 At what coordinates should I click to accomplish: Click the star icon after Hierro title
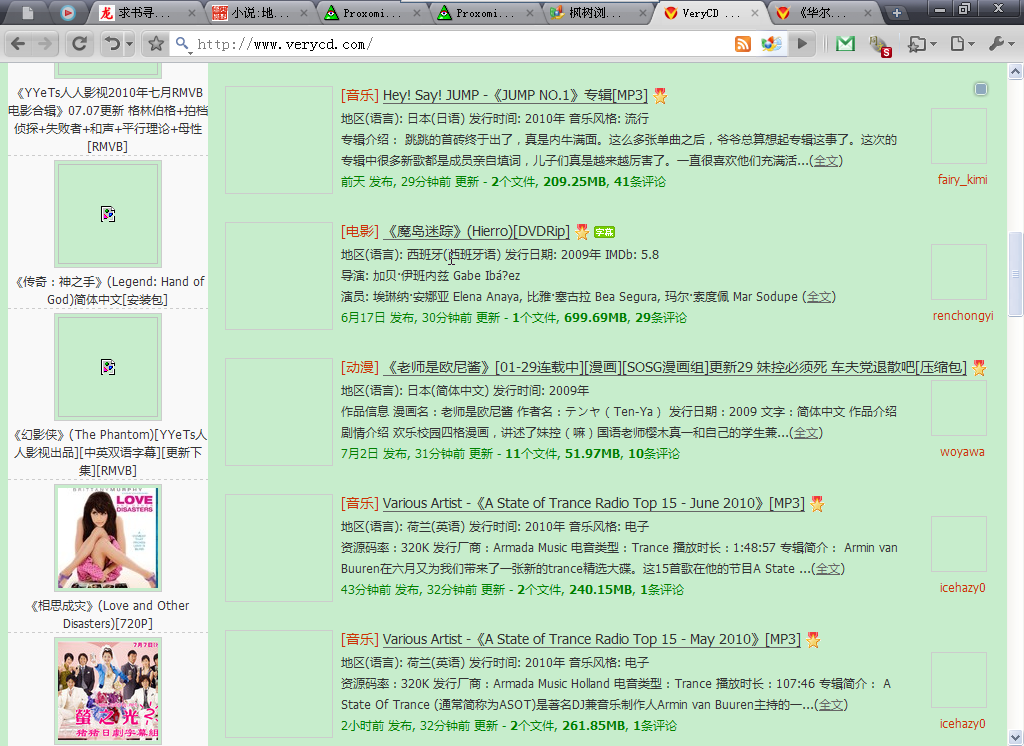[582, 232]
